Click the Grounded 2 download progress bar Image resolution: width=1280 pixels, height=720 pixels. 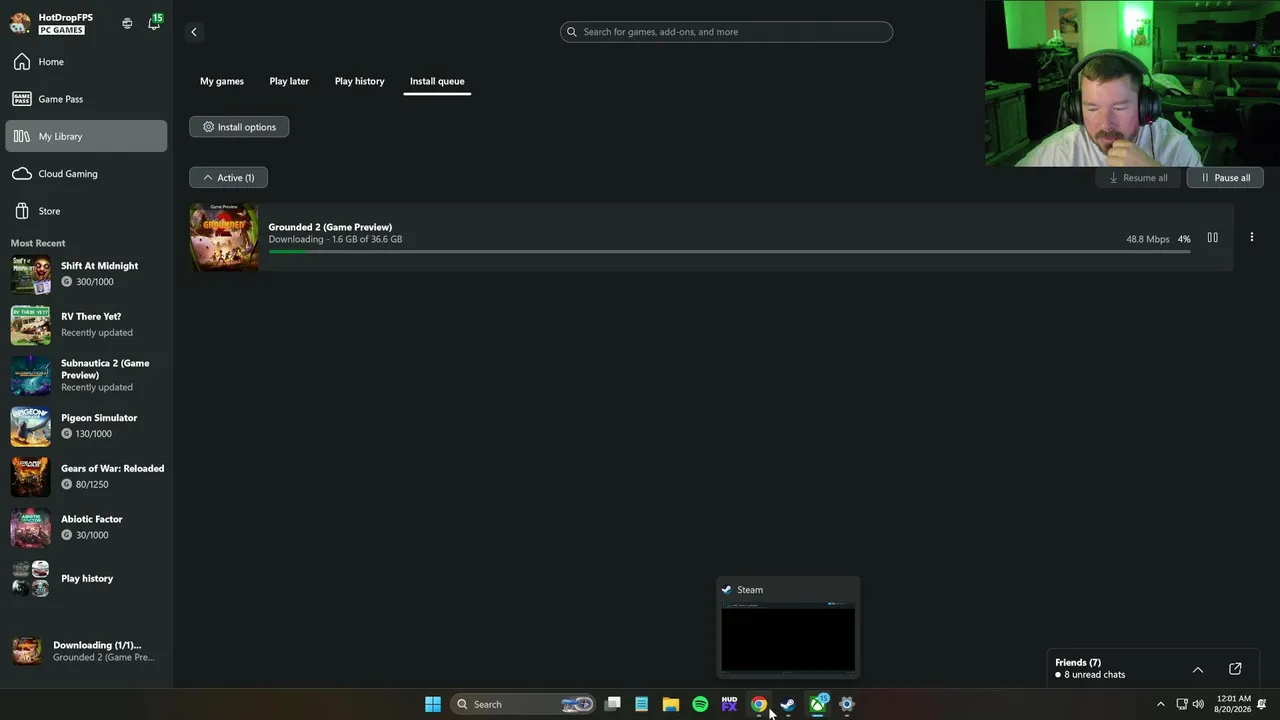729,252
